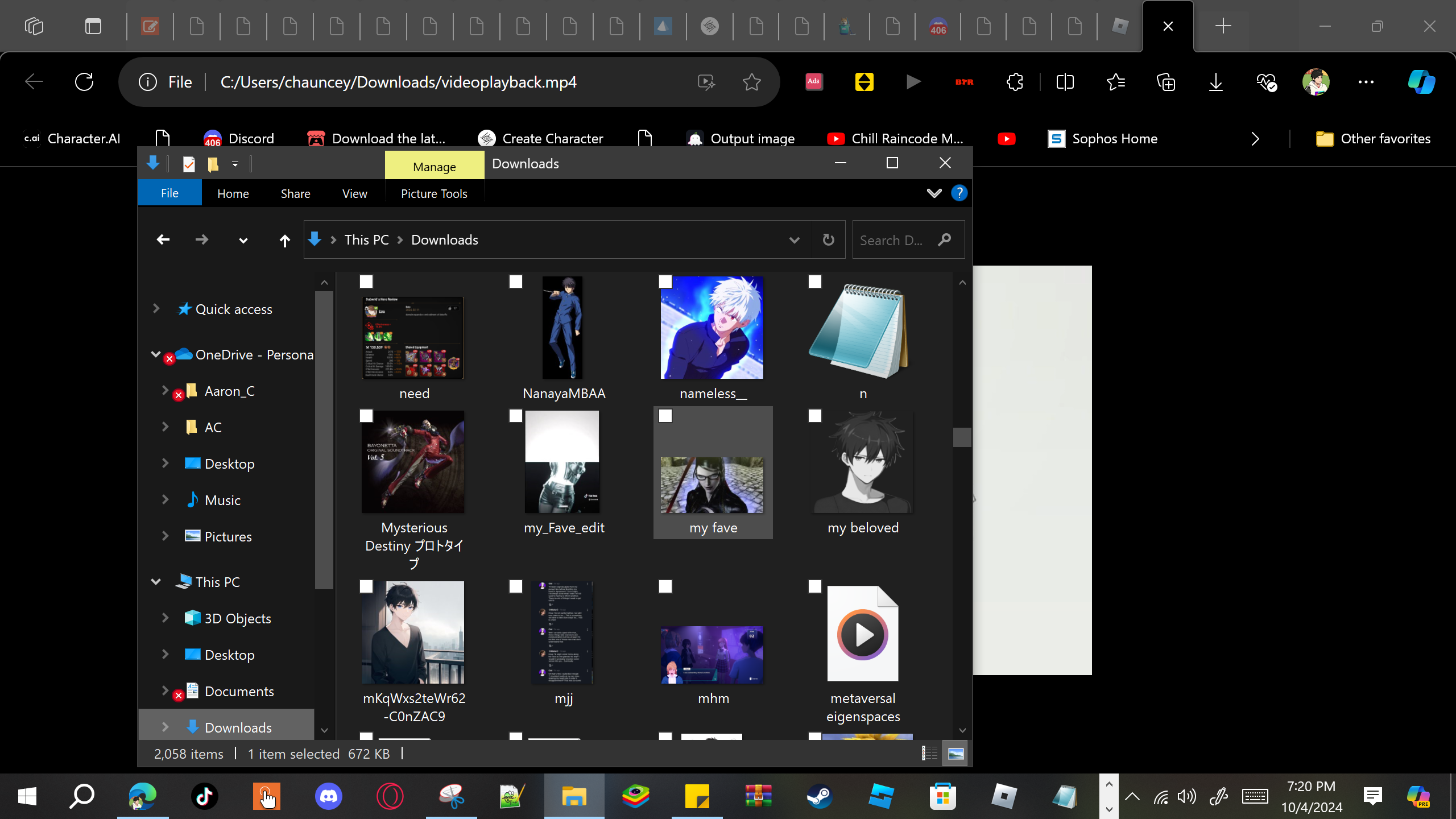Tick the checkbox for NanayaMBAA

point(516,282)
